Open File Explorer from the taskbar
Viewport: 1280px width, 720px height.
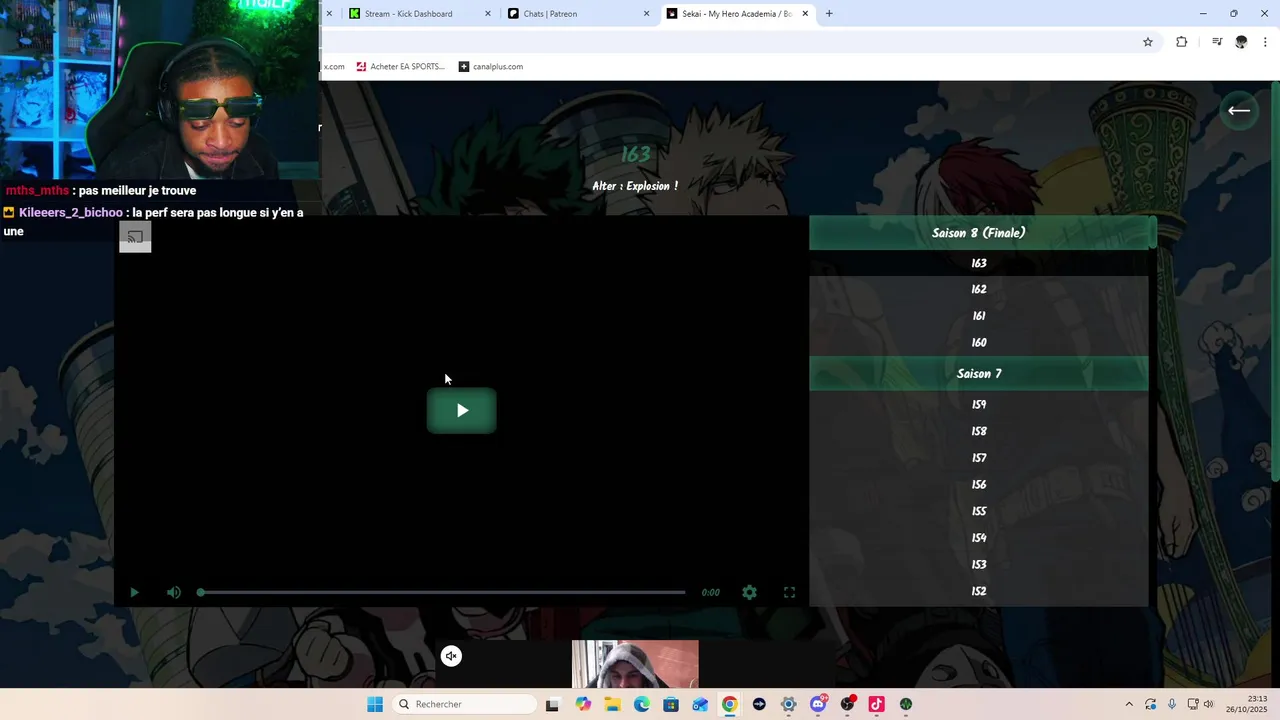click(612, 704)
